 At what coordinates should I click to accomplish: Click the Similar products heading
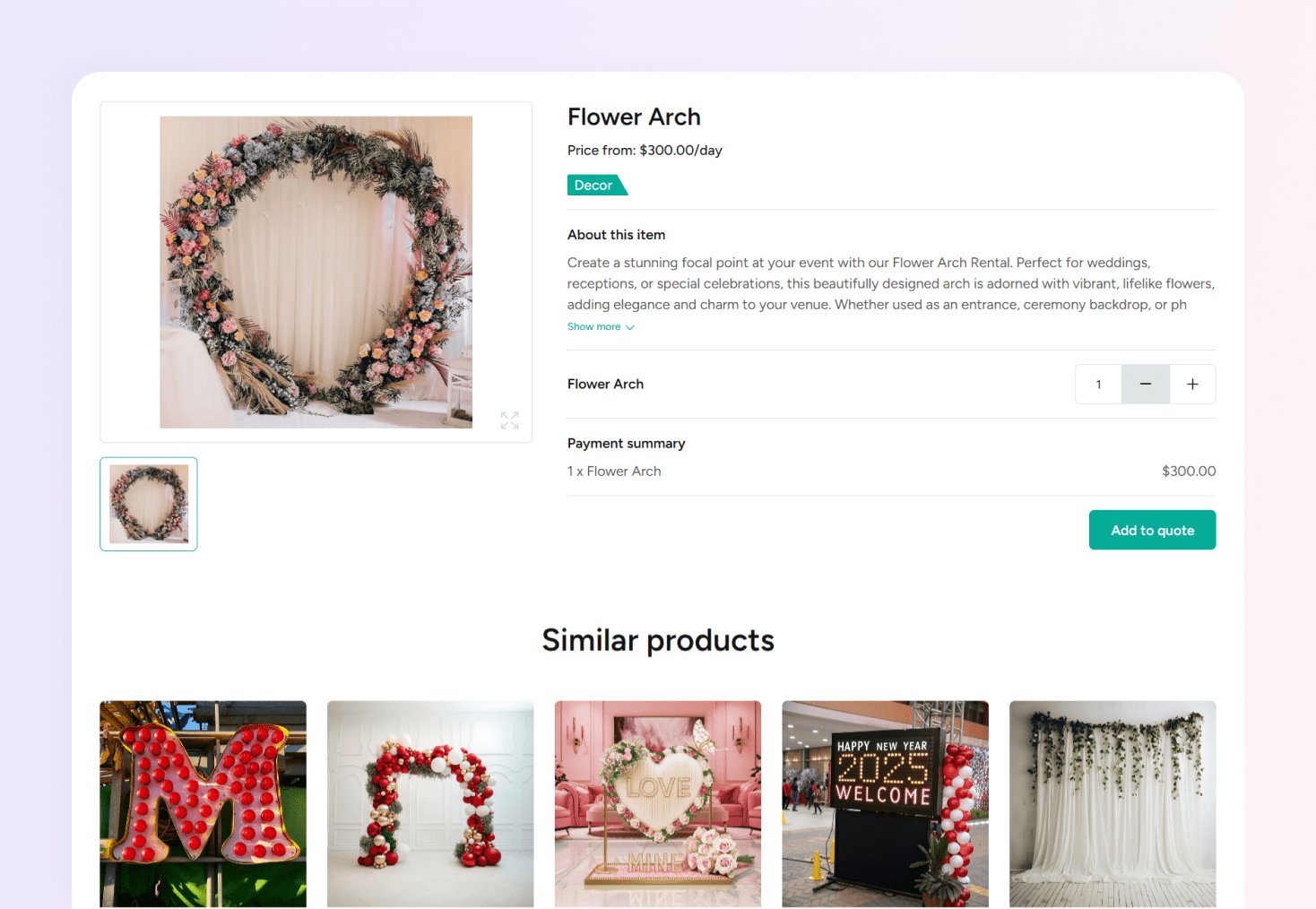pyautogui.click(x=657, y=639)
